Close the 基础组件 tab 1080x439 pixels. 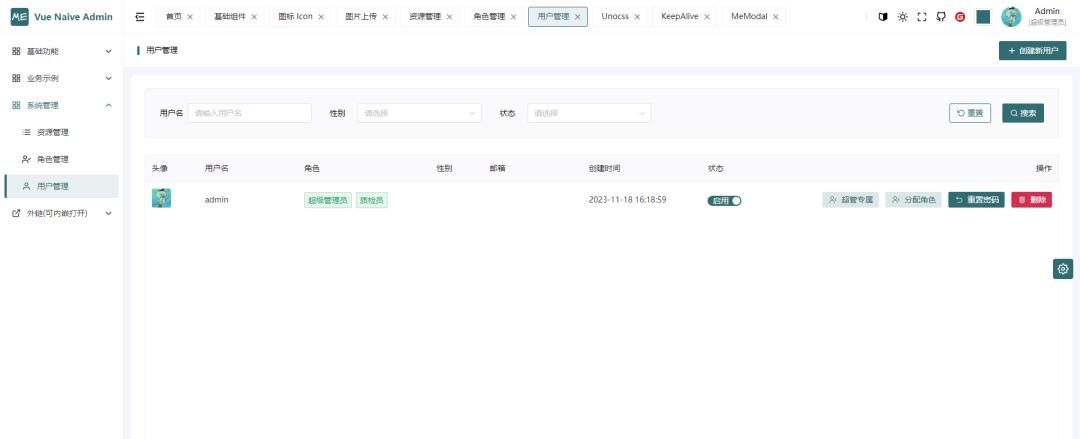[x=254, y=17]
